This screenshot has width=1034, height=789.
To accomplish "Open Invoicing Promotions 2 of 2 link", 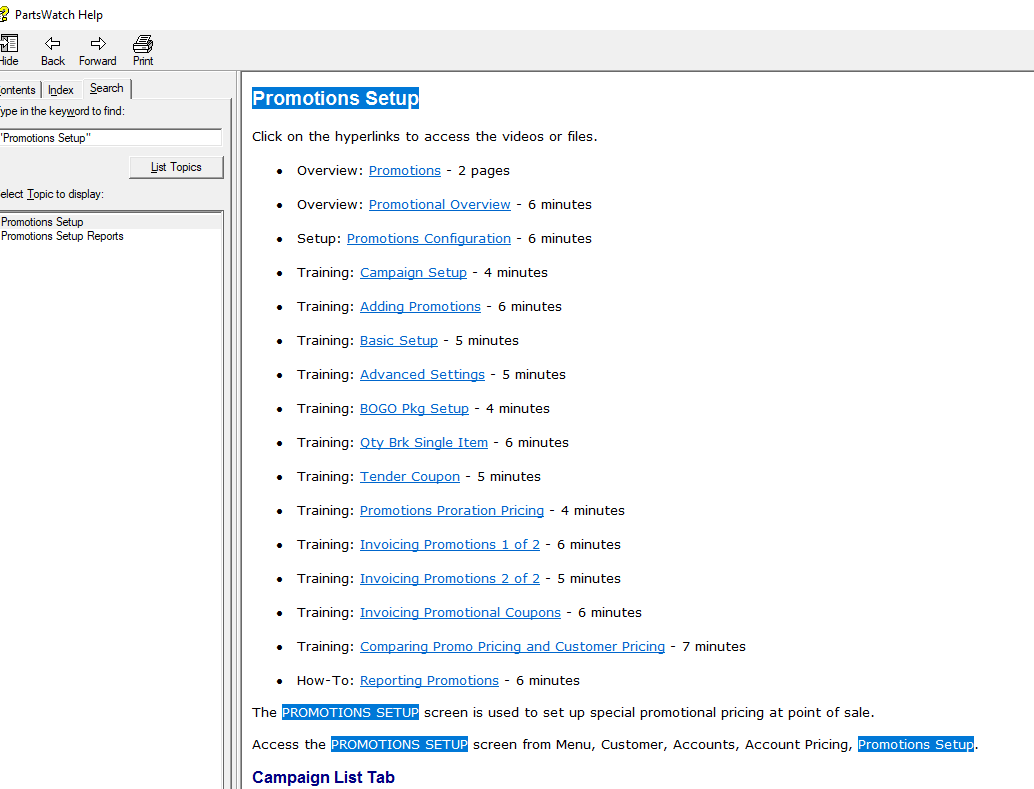I will 449,578.
